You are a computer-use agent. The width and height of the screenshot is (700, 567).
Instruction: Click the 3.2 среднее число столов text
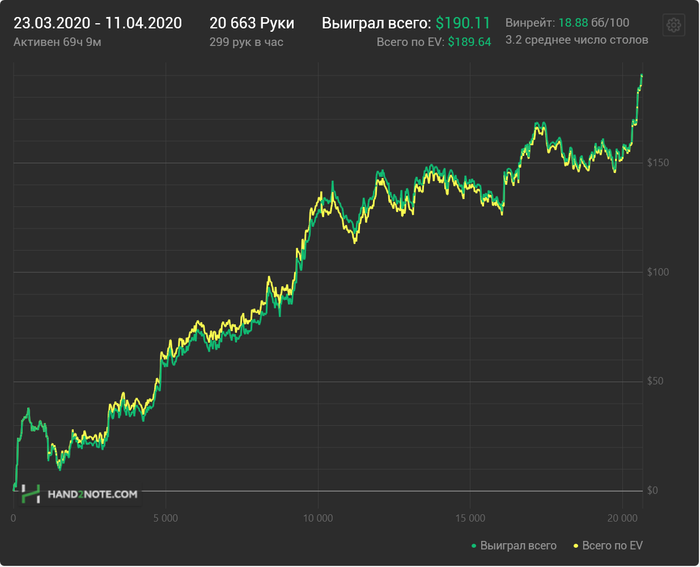click(x=577, y=40)
